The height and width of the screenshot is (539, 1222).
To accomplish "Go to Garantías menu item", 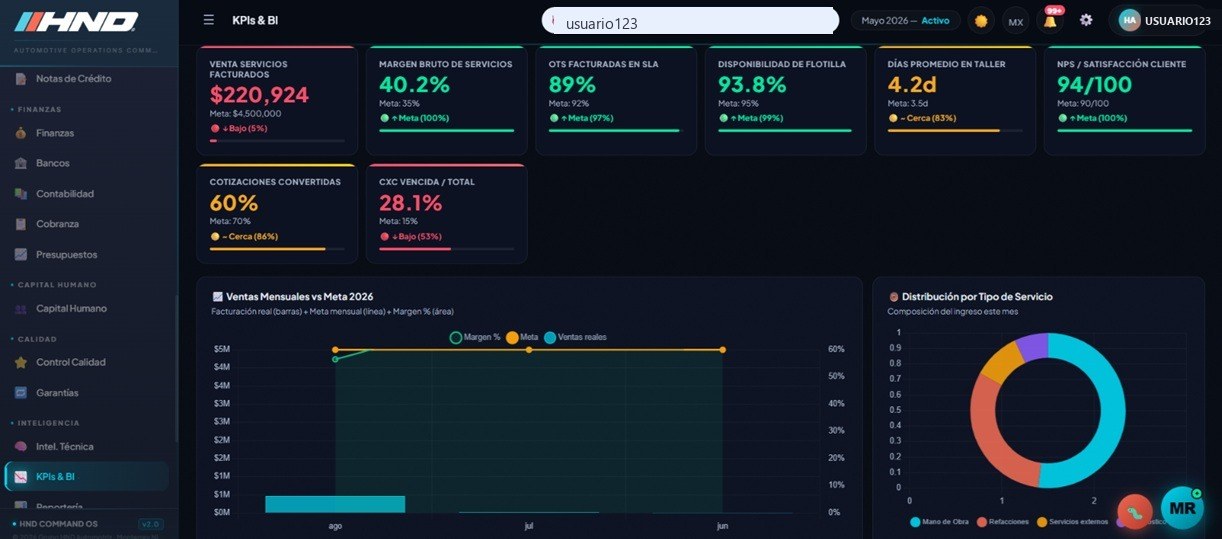I will pyautogui.click(x=57, y=393).
